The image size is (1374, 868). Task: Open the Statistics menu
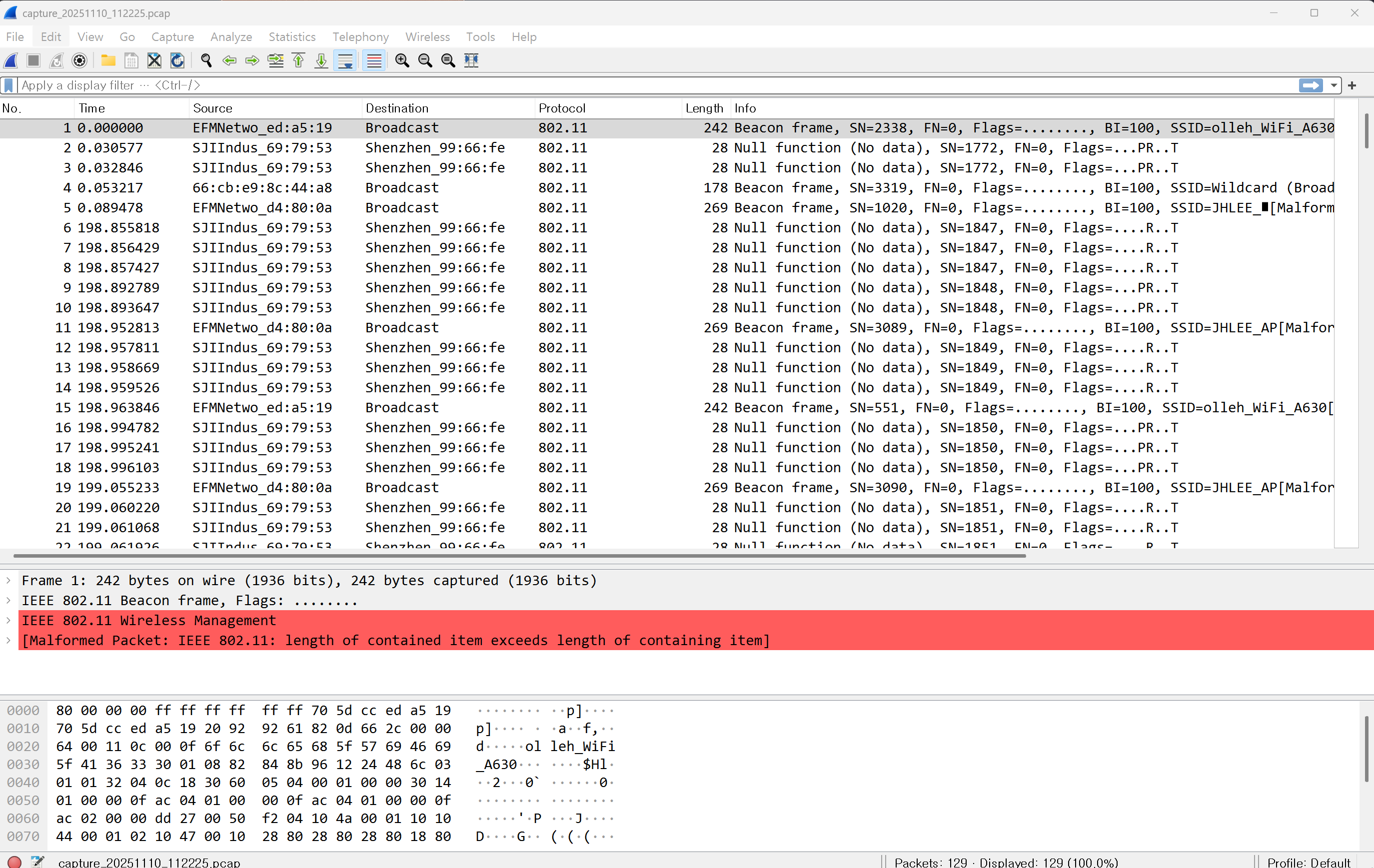point(291,37)
